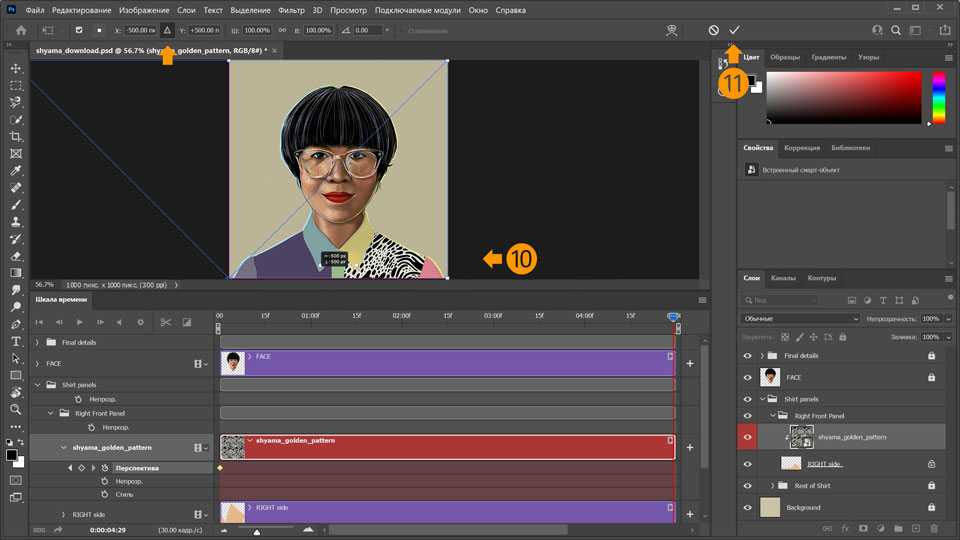
Task: Collapse the Shirt panels group in timeline
Action: coord(38,384)
